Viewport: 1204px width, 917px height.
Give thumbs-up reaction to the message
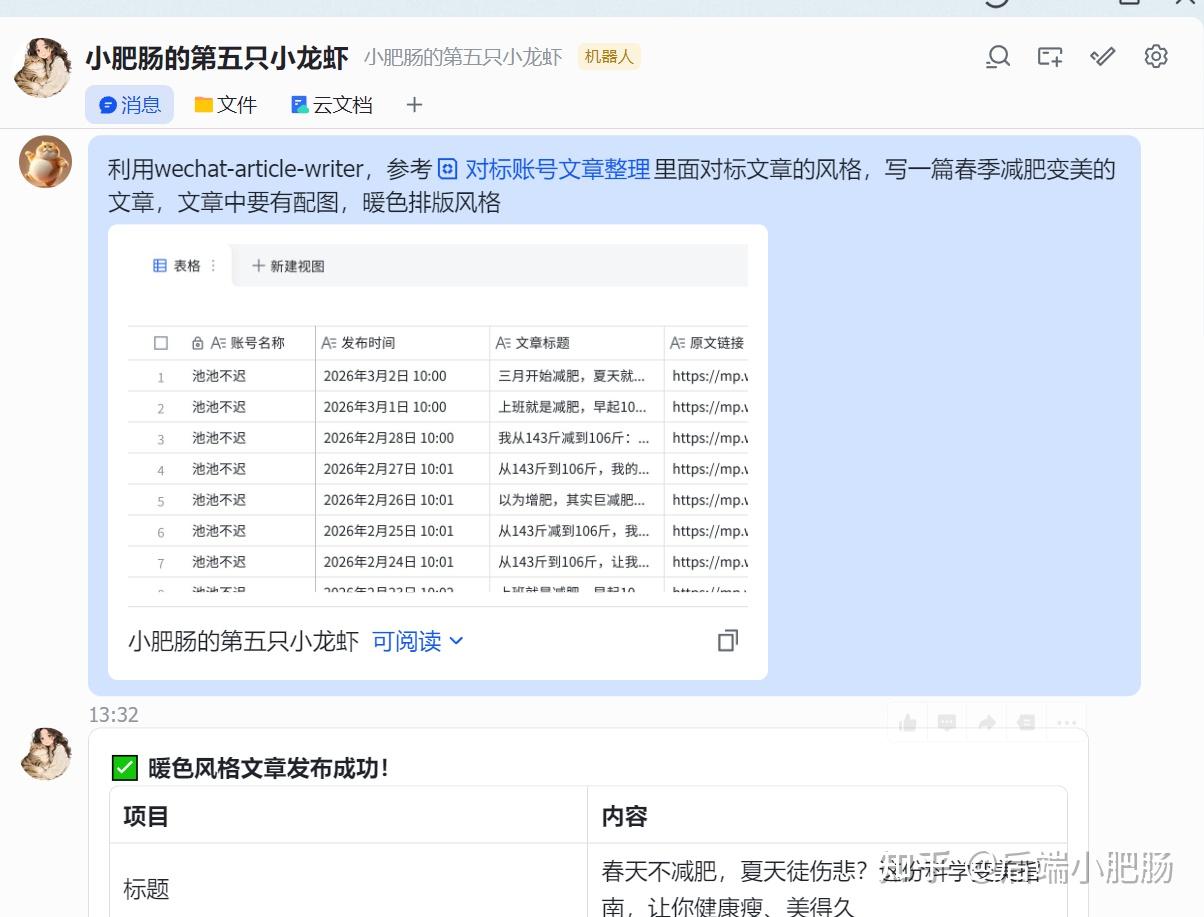(x=908, y=722)
